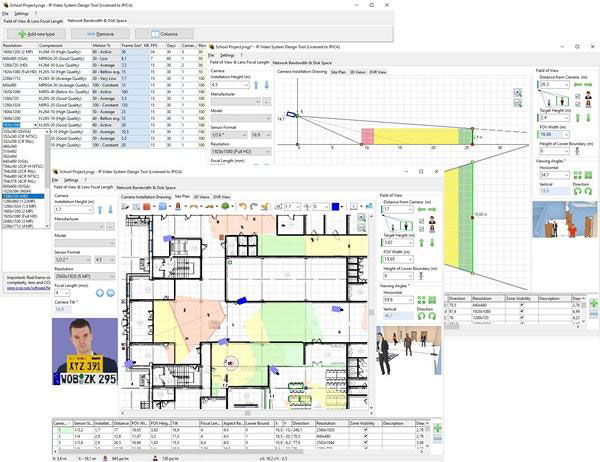Click zoom-out magnifier on camera installation drawing
This screenshot has height=462, width=600.
[517, 103]
